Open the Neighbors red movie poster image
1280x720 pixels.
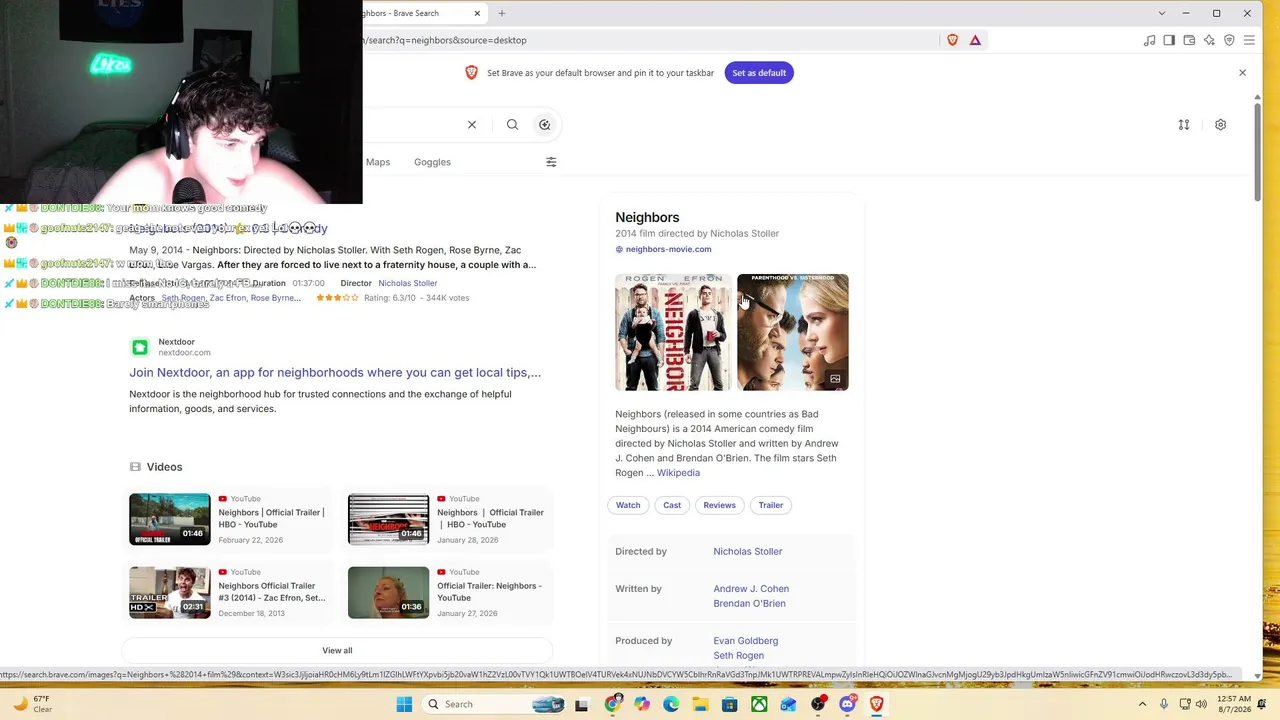click(x=673, y=332)
